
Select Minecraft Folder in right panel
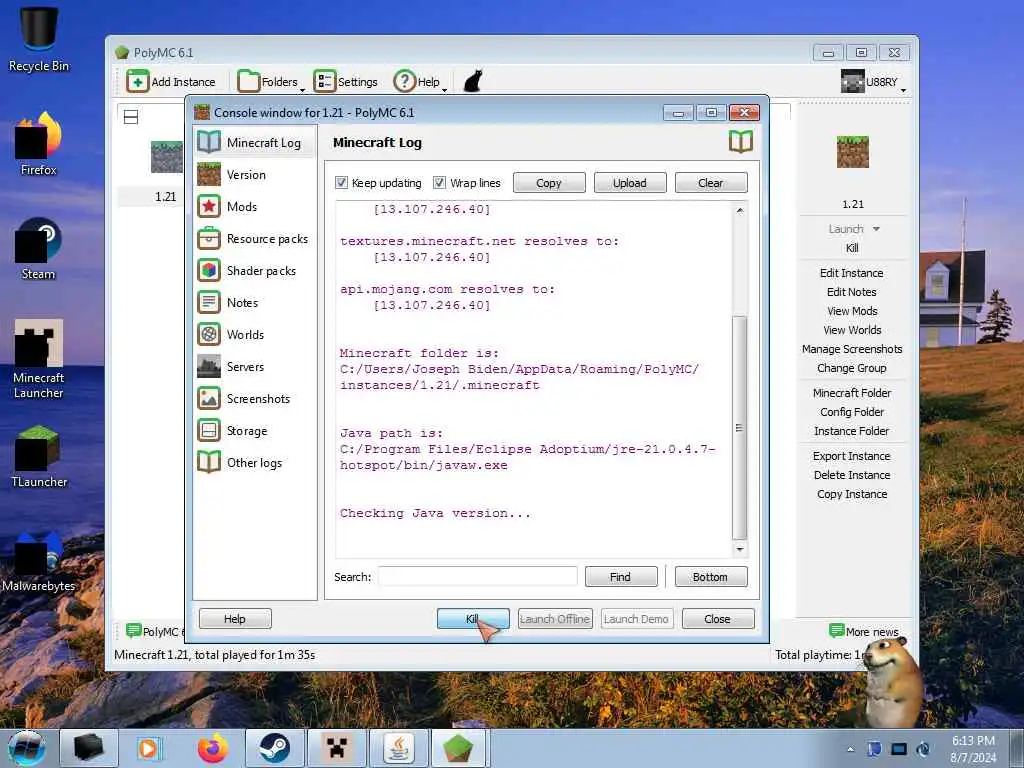pos(852,393)
